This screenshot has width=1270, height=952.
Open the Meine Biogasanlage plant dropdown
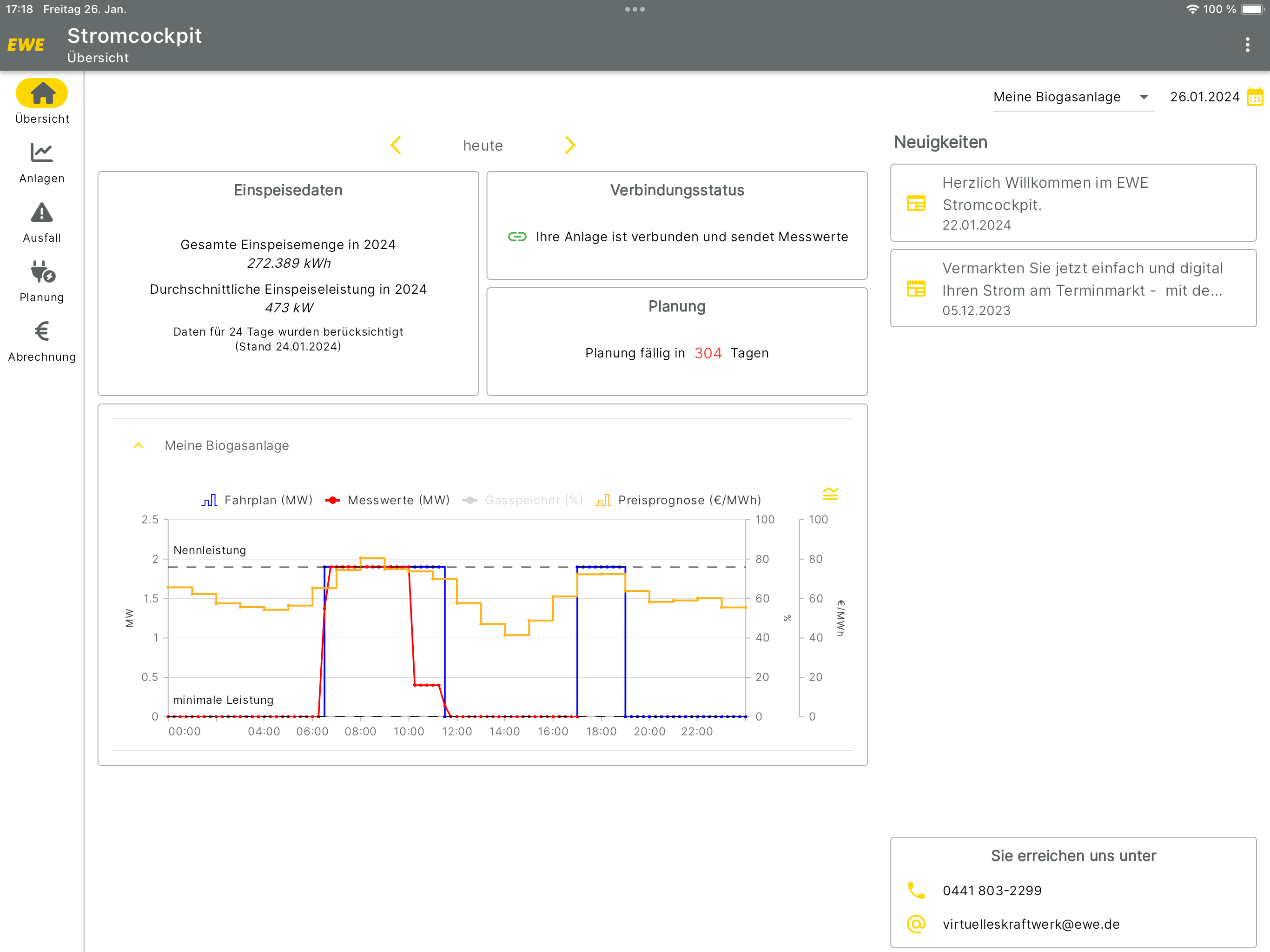click(1073, 97)
